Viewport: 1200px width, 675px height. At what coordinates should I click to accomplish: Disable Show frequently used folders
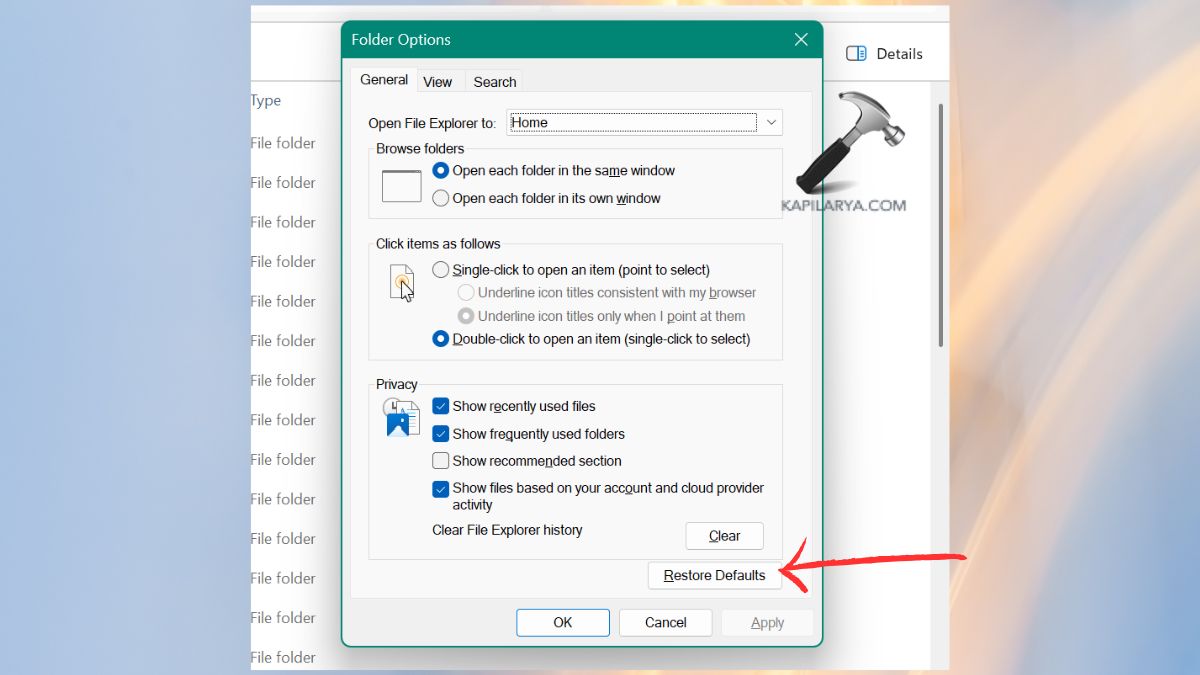point(441,433)
